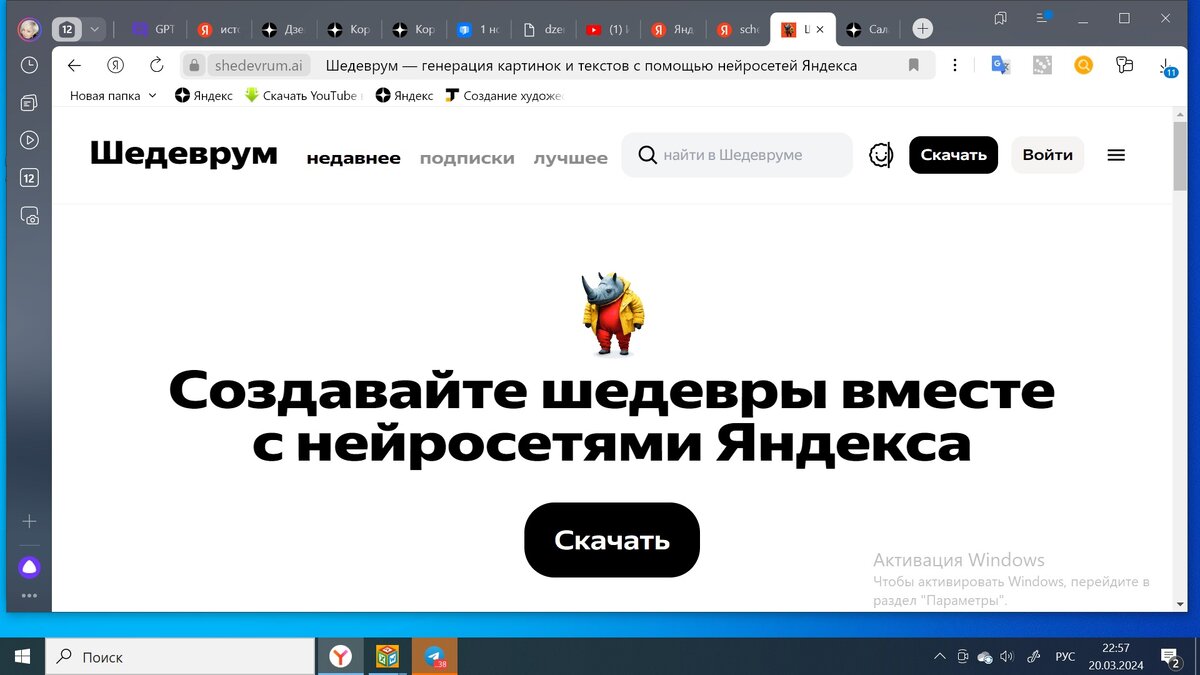The height and width of the screenshot is (675, 1200).
Task: Select the подписки feed tab
Action: [467, 158]
